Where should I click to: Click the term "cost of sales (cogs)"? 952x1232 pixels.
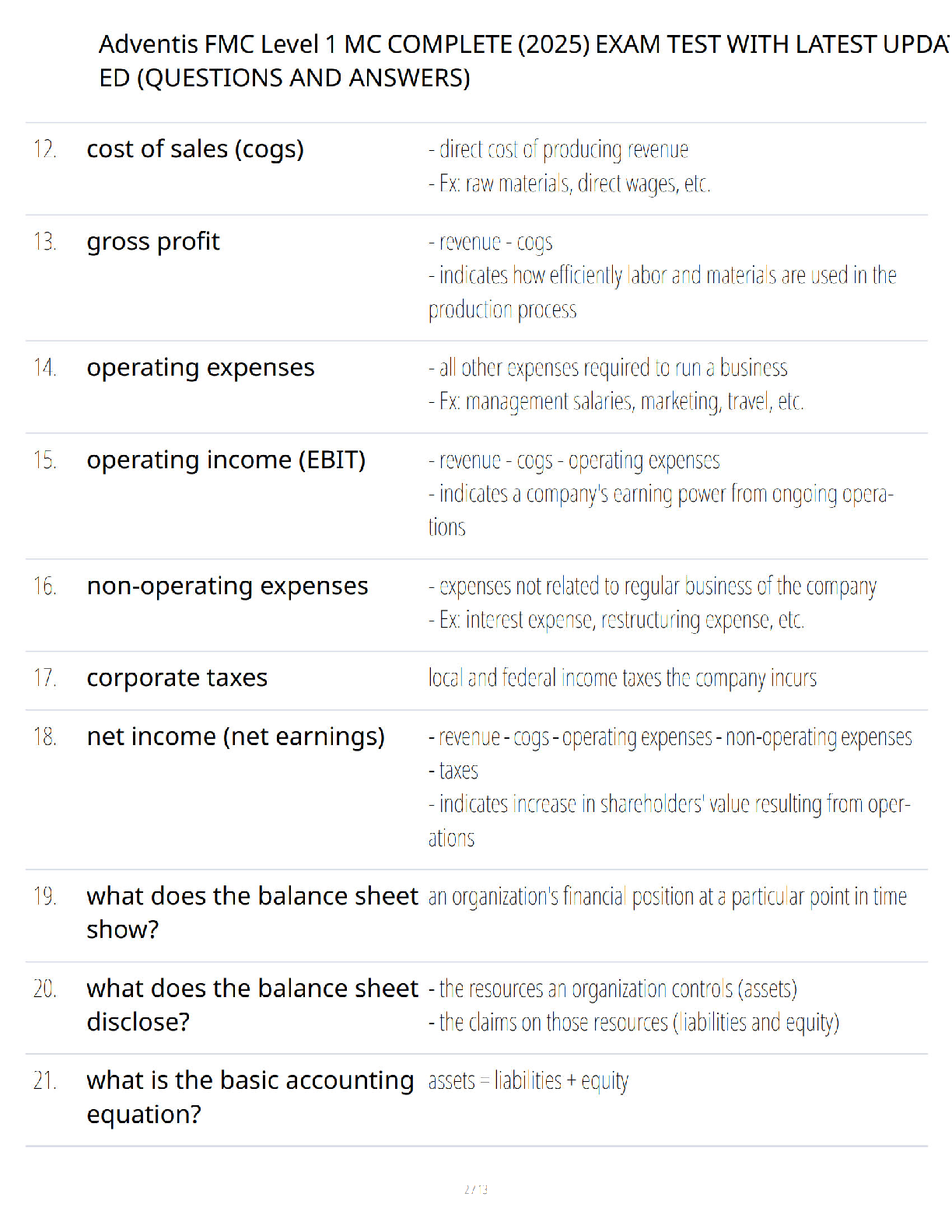(x=195, y=149)
